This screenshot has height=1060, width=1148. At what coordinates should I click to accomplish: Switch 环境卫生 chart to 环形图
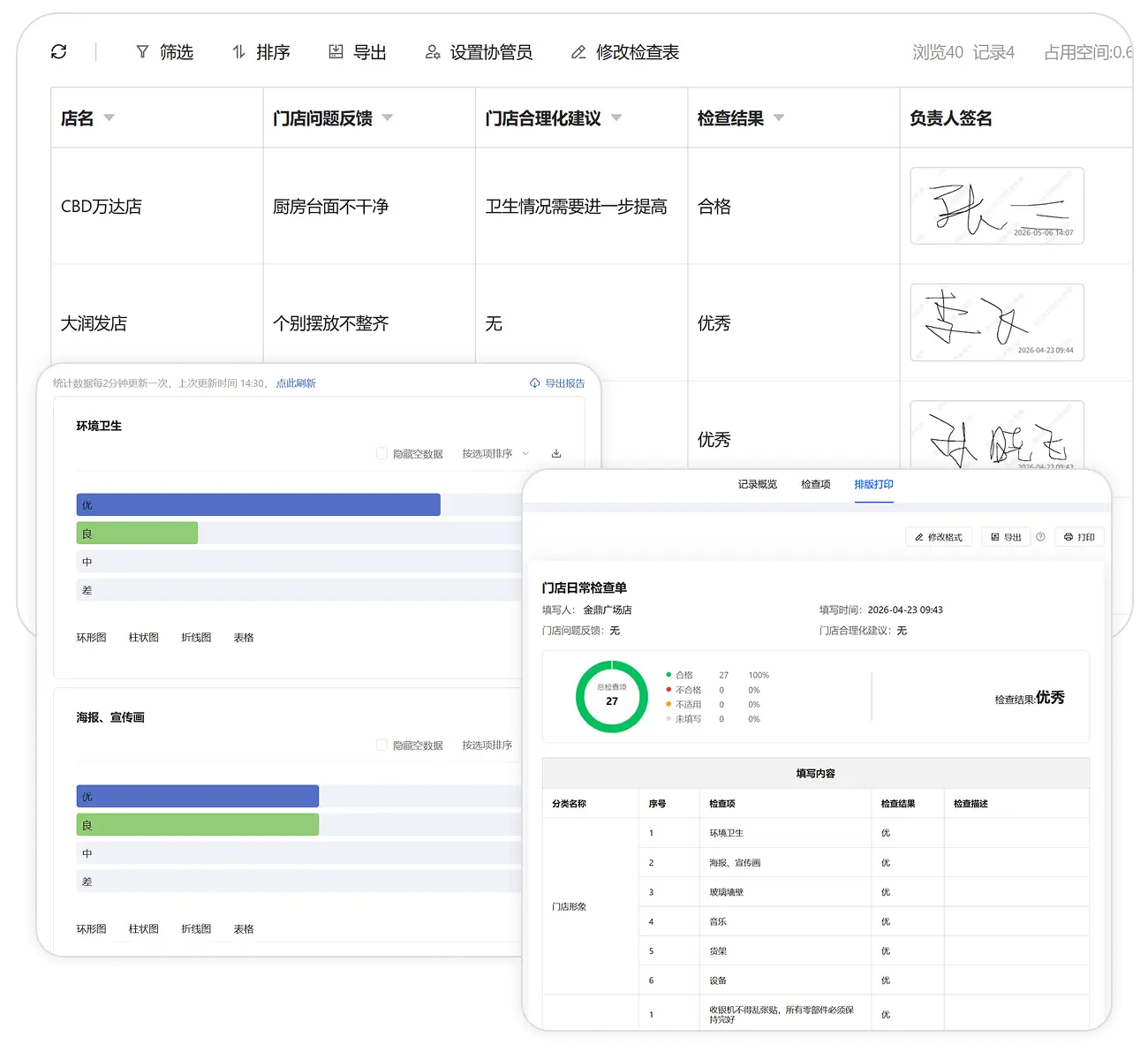pyautogui.click(x=91, y=637)
